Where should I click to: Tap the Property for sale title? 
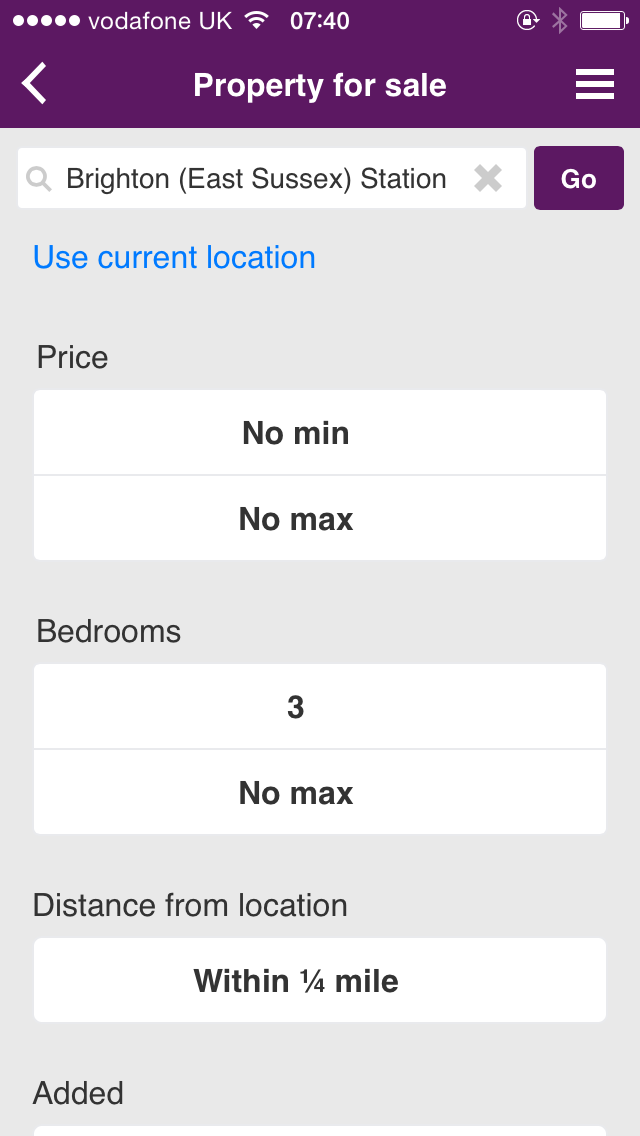tap(320, 85)
